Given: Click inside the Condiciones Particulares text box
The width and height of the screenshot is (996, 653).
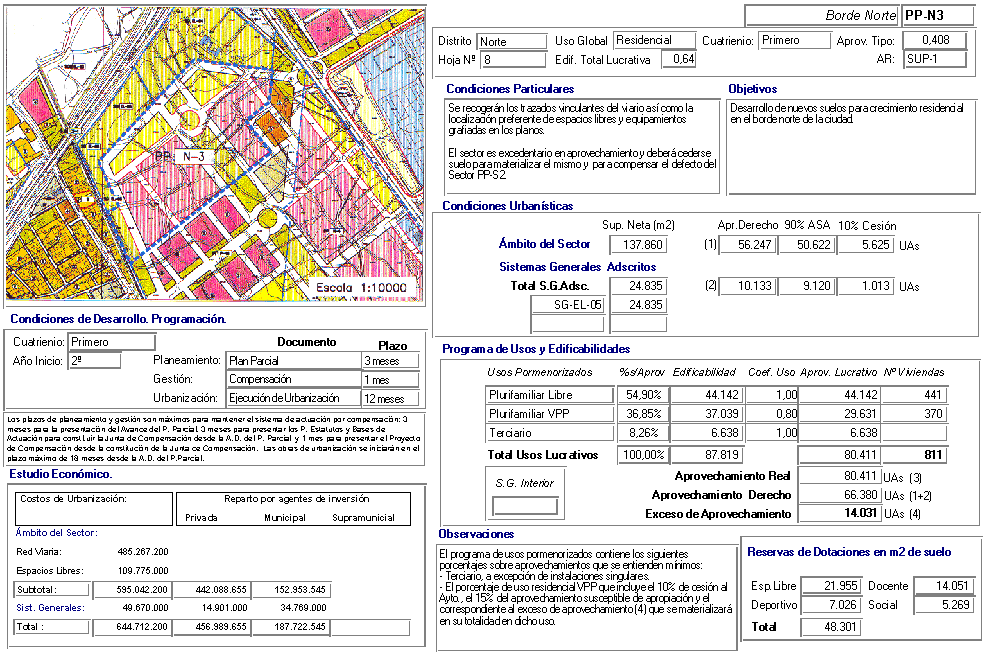Looking at the screenshot, I should pyautogui.click(x=581, y=146).
